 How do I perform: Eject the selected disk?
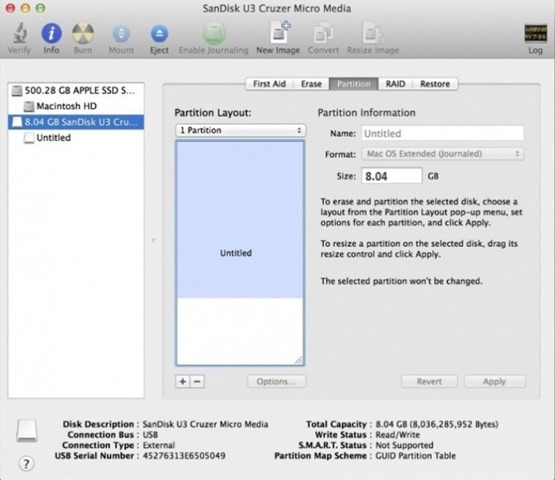click(159, 34)
